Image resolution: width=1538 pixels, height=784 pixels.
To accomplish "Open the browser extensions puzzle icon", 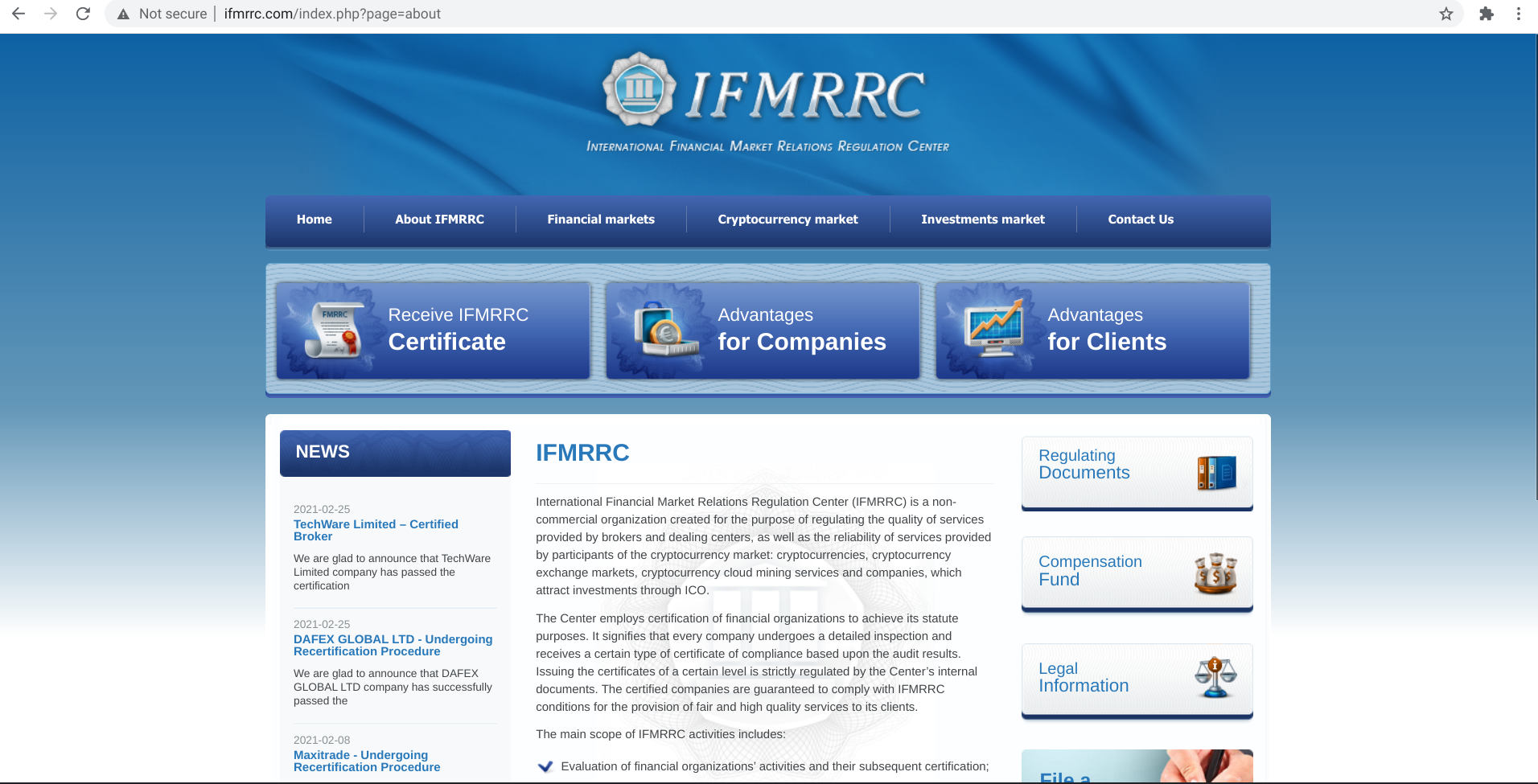I will [1486, 14].
